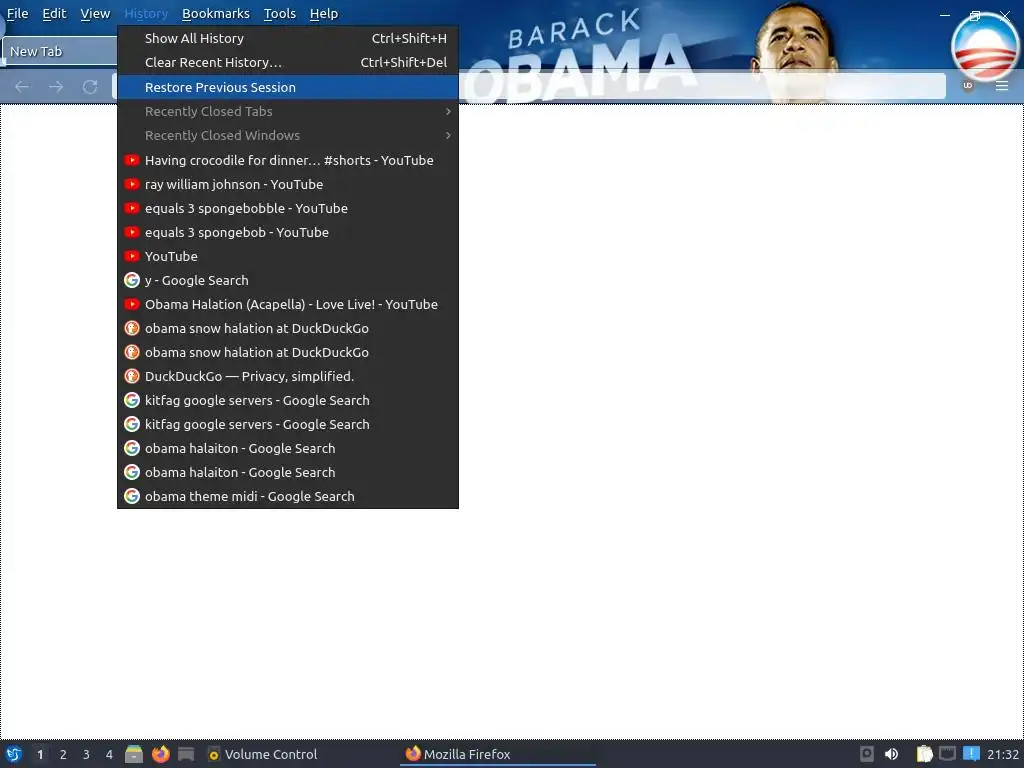Go forward with the forward arrow button

(x=56, y=86)
